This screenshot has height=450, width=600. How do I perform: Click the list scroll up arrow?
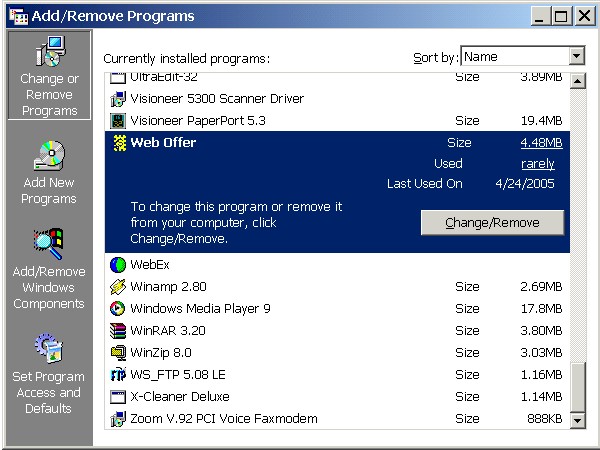(578, 81)
